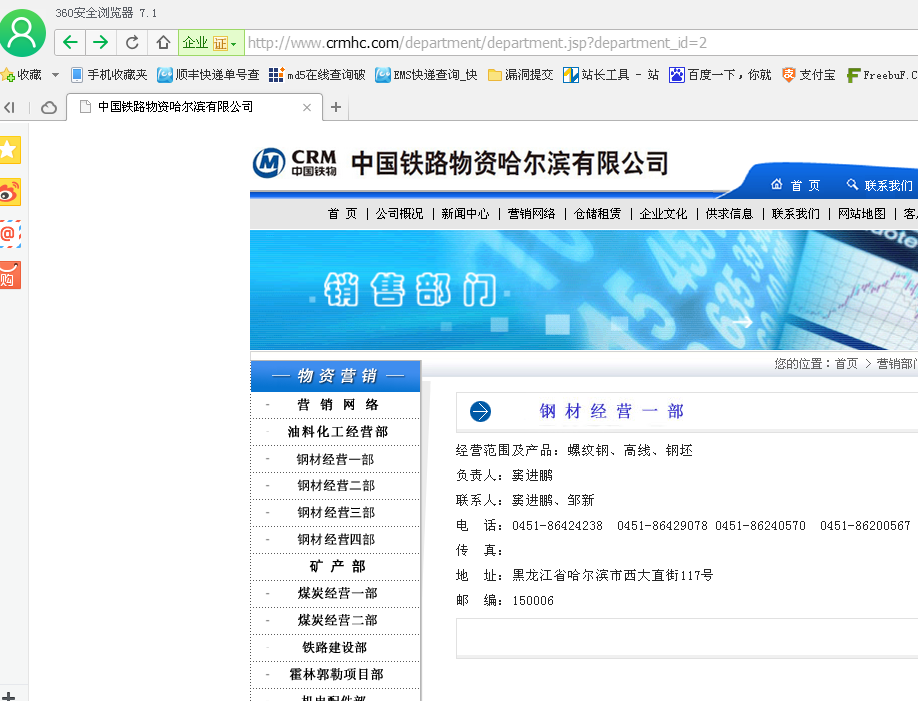Open md5在线查询破 bookmark
Screen dimensions: 918x701
click(x=317, y=75)
